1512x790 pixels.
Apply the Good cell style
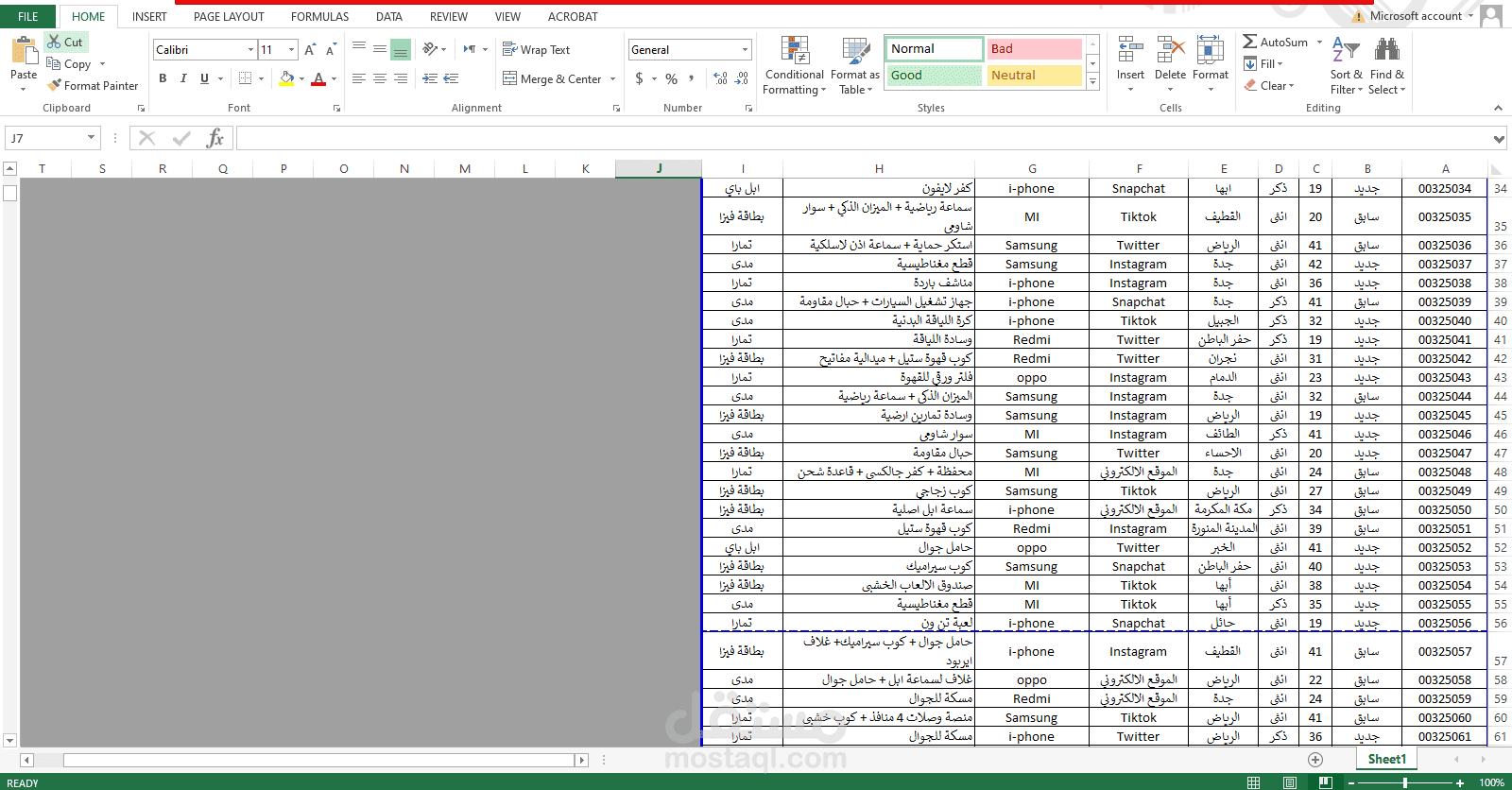pyautogui.click(x=934, y=75)
